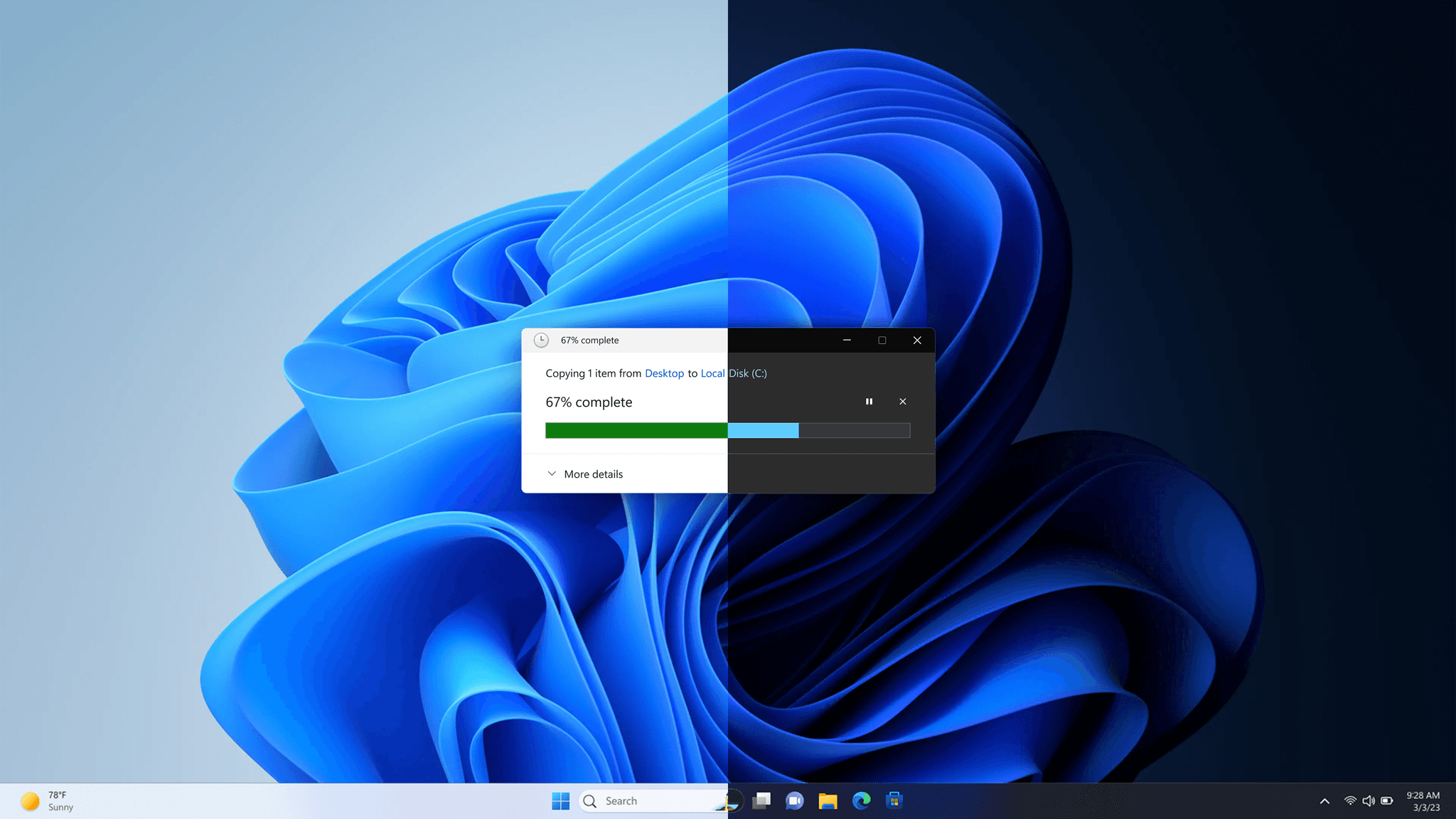Maximize the copy progress dialog

(x=882, y=340)
